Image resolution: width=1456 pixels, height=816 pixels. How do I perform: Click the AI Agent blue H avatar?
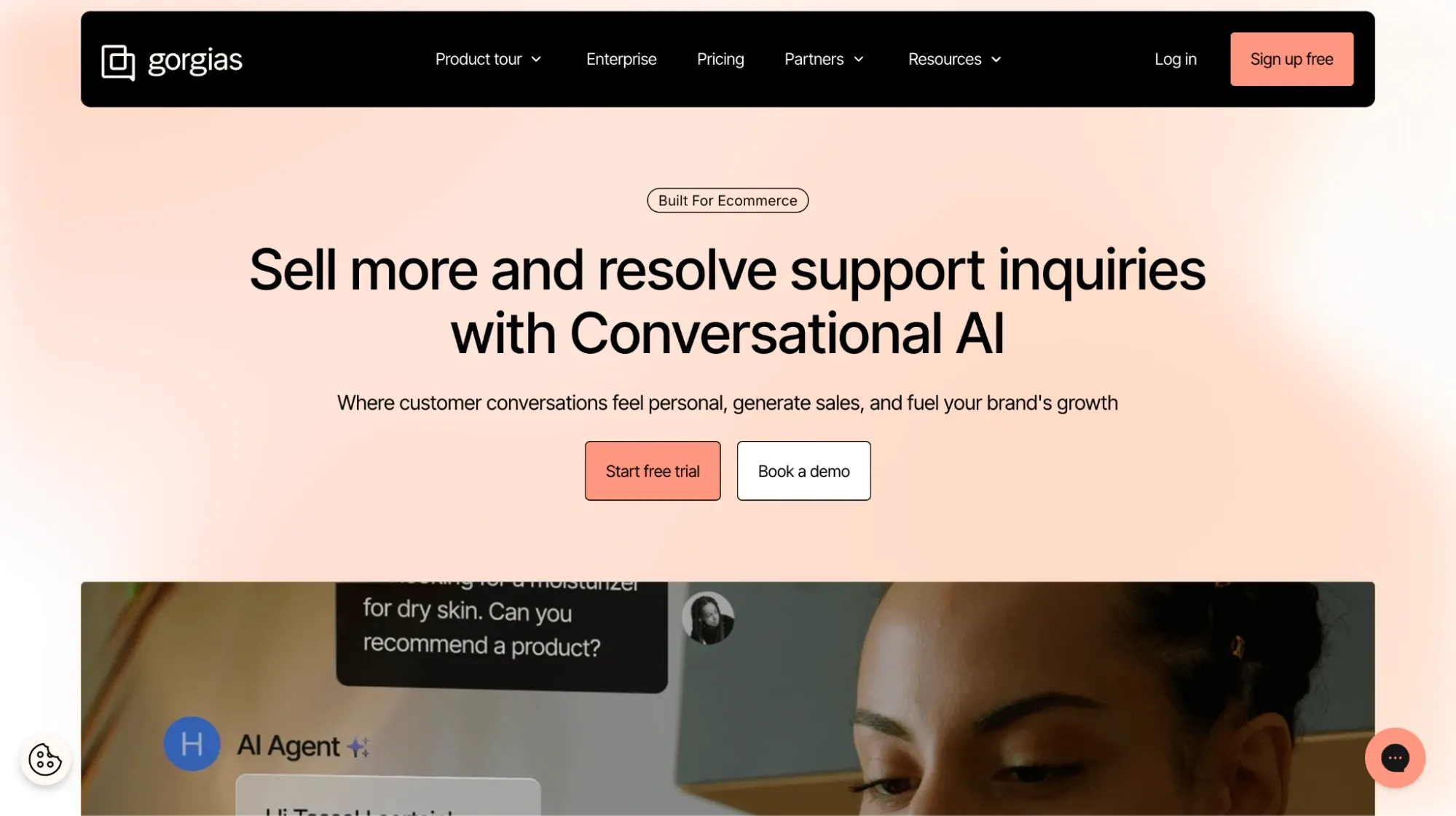(192, 744)
